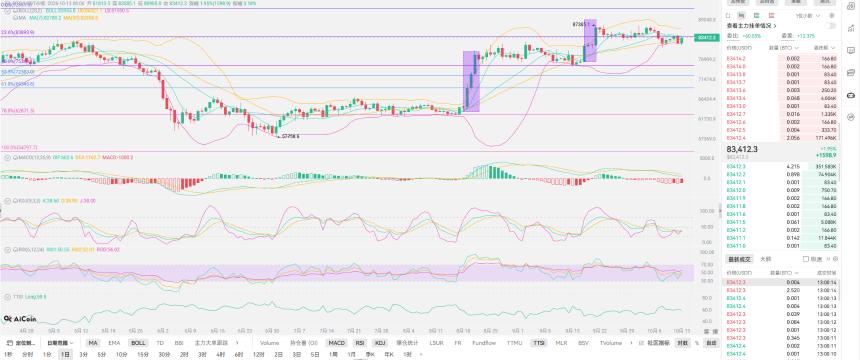Open the rightmost order book column dropdown

(824, 48)
